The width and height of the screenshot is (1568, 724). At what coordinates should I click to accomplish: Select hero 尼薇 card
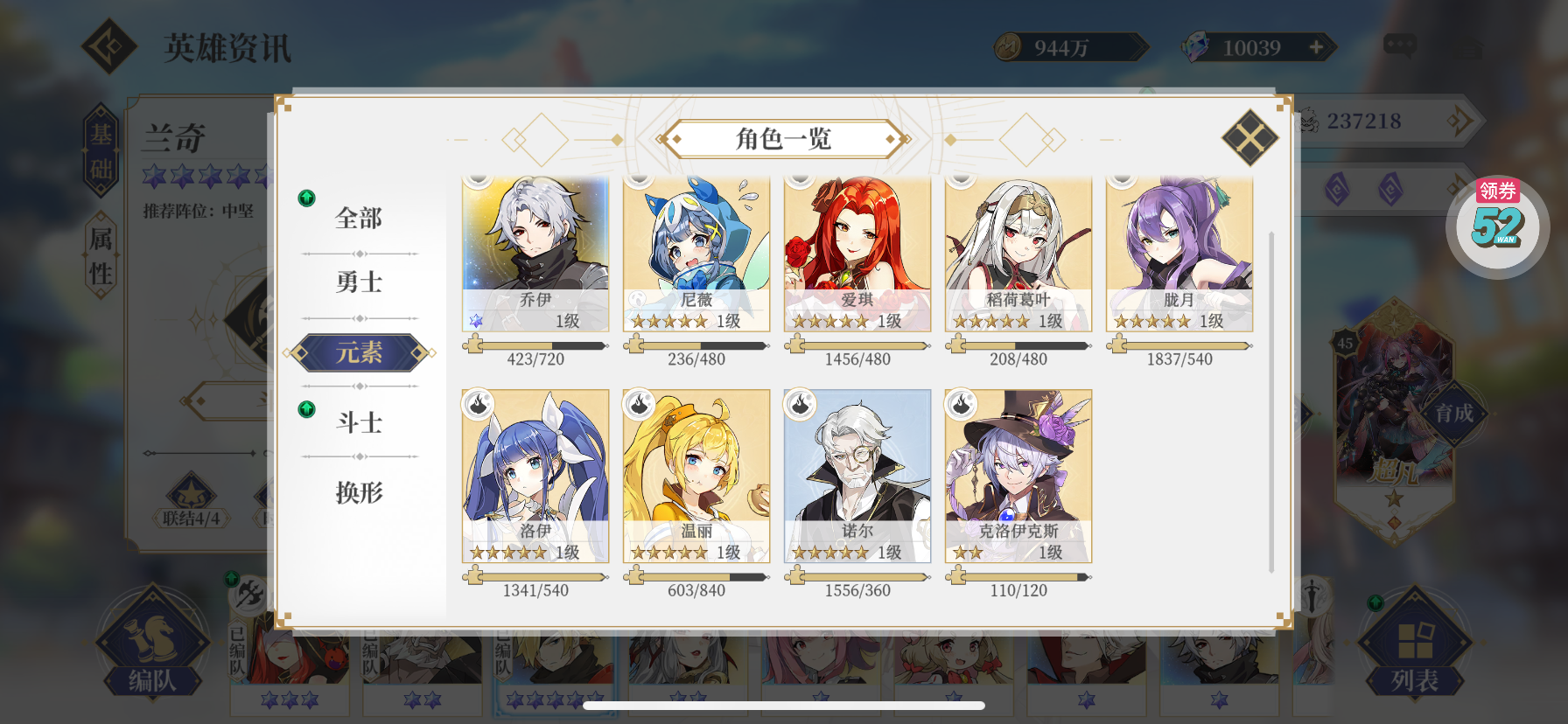click(x=696, y=253)
